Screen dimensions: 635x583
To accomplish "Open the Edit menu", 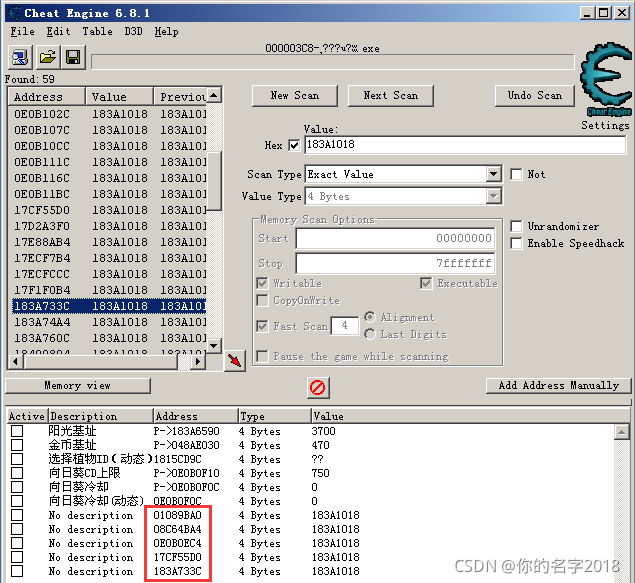I will pyautogui.click(x=58, y=32).
